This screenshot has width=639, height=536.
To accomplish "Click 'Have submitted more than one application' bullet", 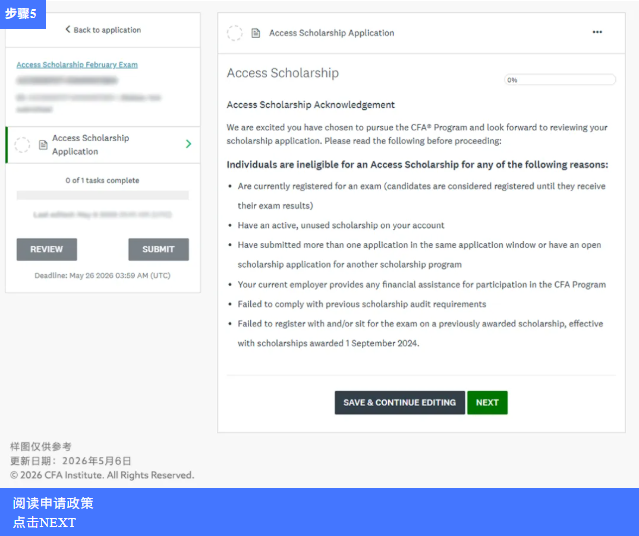I will [x=419, y=255].
